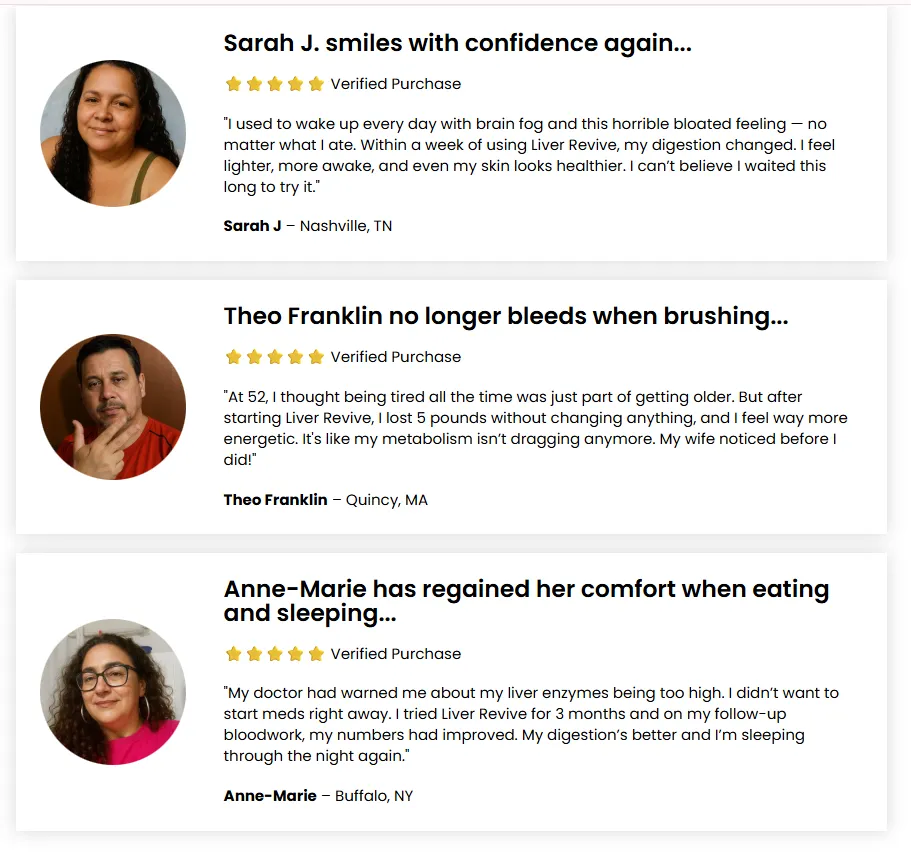
Task: Click the first star in Theo Franklin's rating
Action: coord(234,357)
